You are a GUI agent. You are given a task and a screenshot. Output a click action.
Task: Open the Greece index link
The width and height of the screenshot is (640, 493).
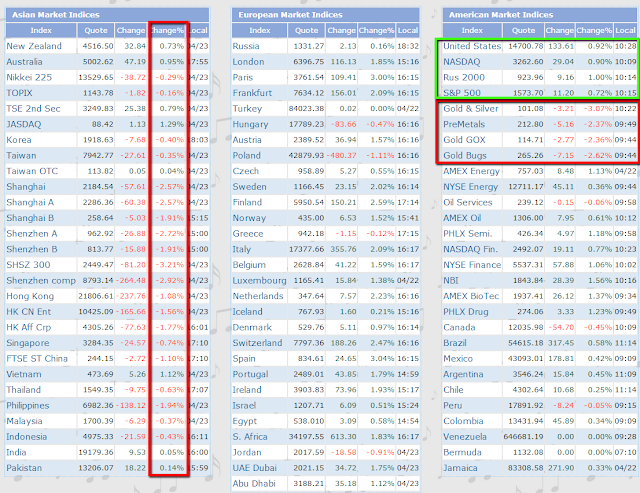tap(248, 233)
